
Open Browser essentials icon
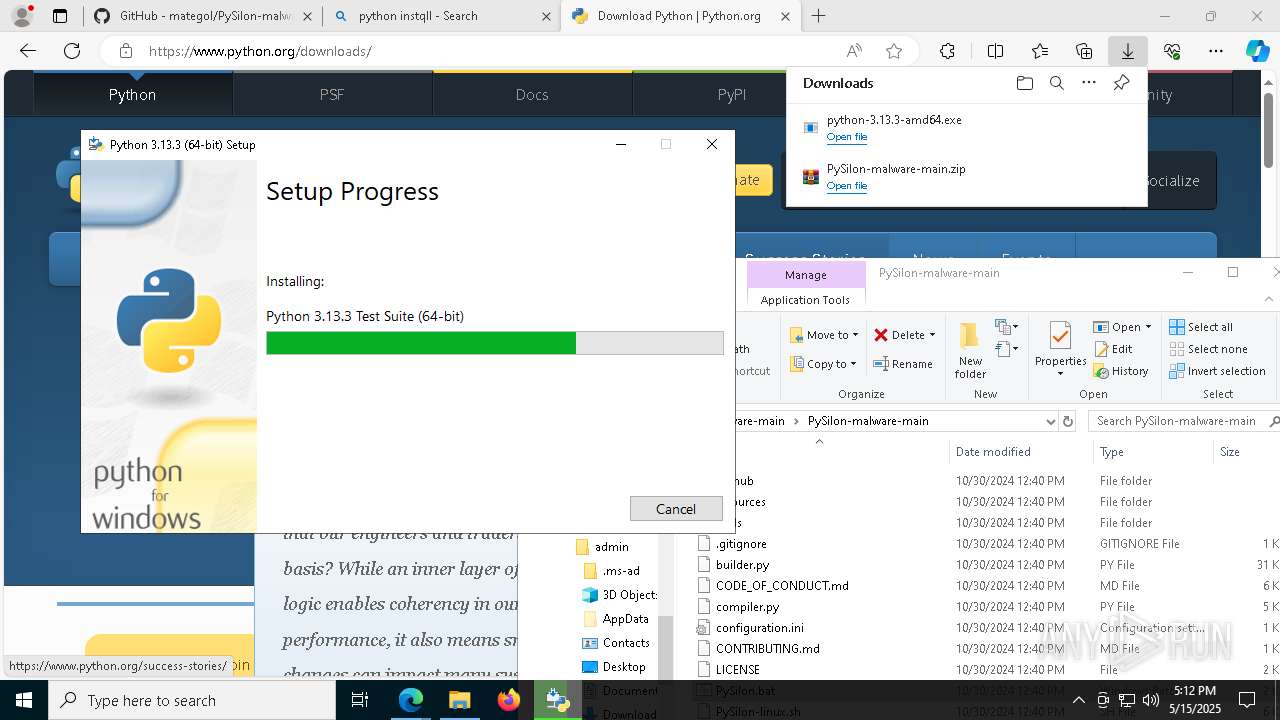point(1172,51)
